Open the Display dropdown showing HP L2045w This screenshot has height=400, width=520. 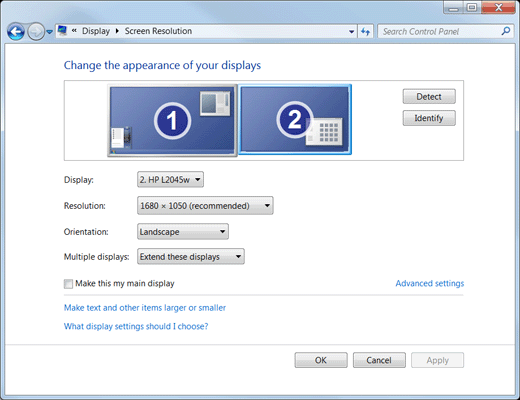(170, 180)
